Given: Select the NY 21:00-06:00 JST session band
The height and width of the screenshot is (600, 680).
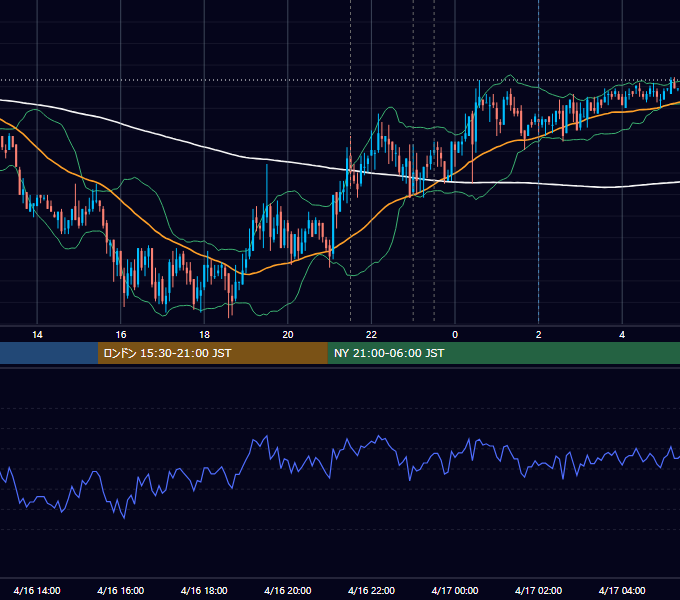Looking at the screenshot, I should click(x=503, y=353).
